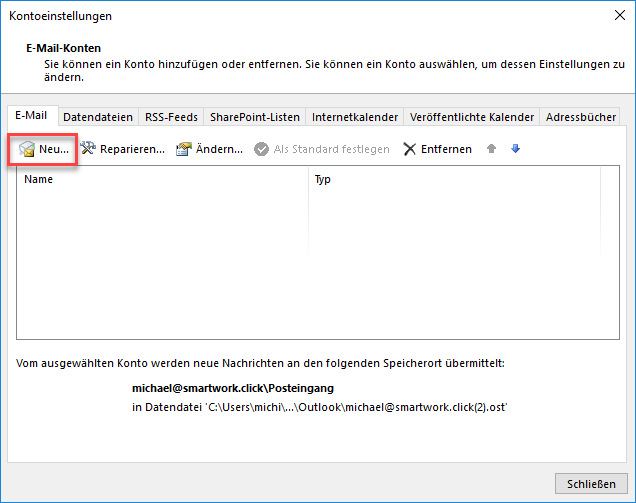Screen dimensions: 636x503
Task: Show the Veröffentlichte Kalender tab
Action: [x=472, y=117]
